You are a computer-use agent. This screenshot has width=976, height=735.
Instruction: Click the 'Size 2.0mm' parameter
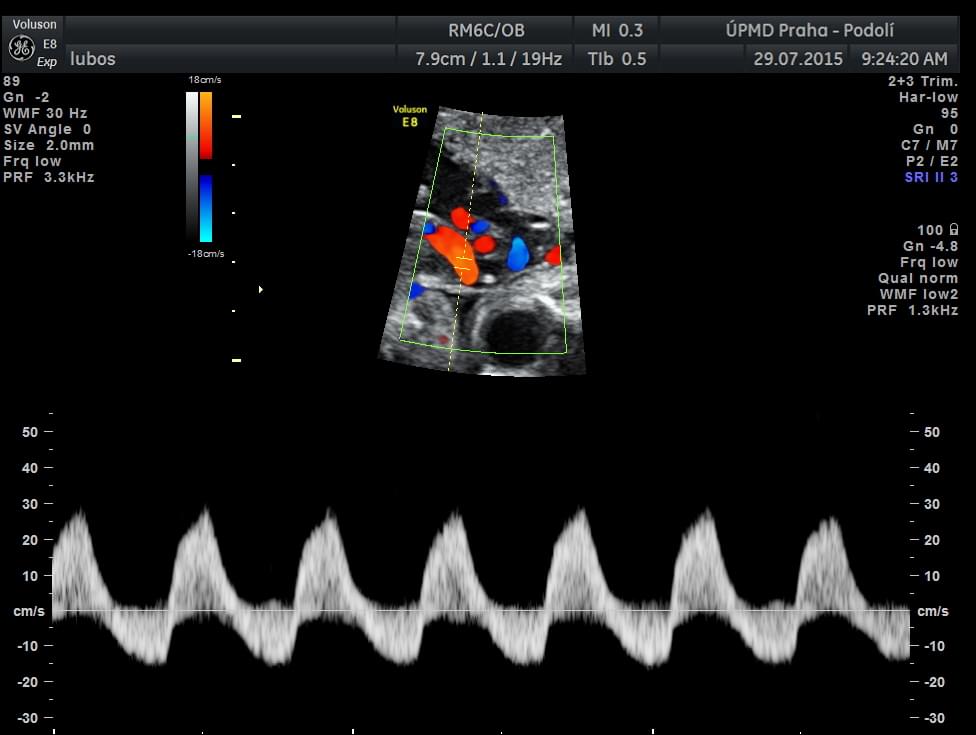pyautogui.click(x=49, y=146)
